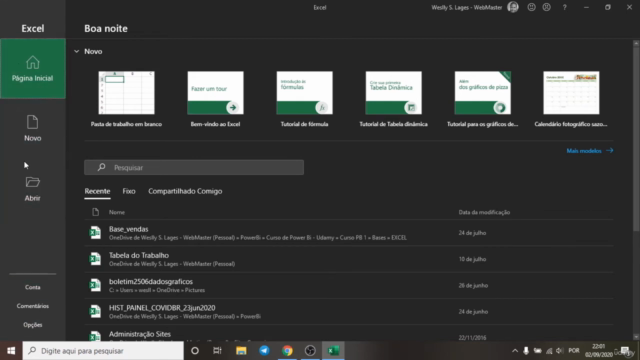Click the file type column header icon
The height and width of the screenshot is (360, 640).
(96, 212)
